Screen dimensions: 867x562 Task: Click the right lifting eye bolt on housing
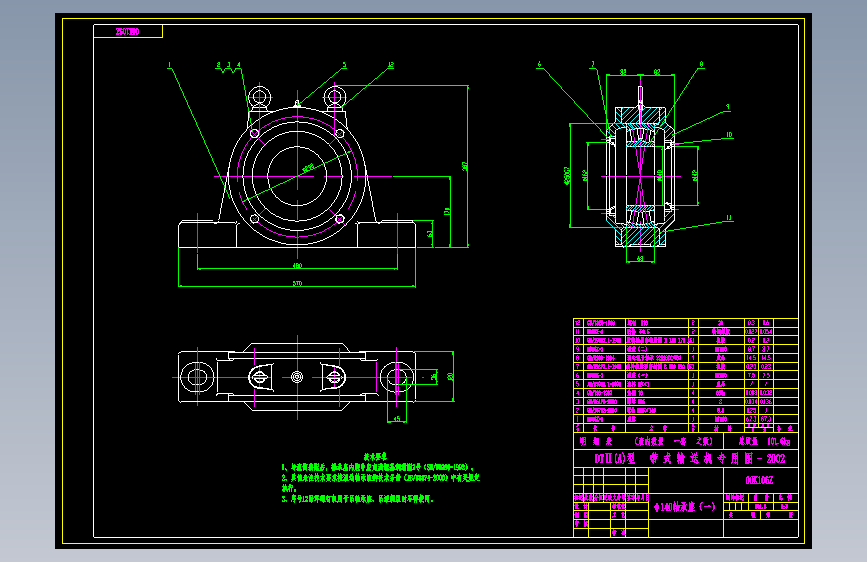[x=335, y=98]
